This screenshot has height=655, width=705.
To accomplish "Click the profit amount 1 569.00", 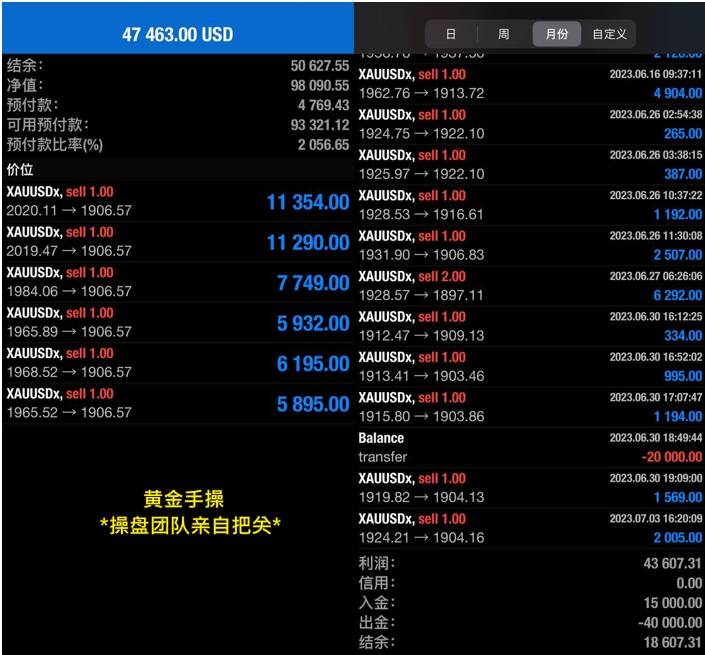I will [678, 498].
